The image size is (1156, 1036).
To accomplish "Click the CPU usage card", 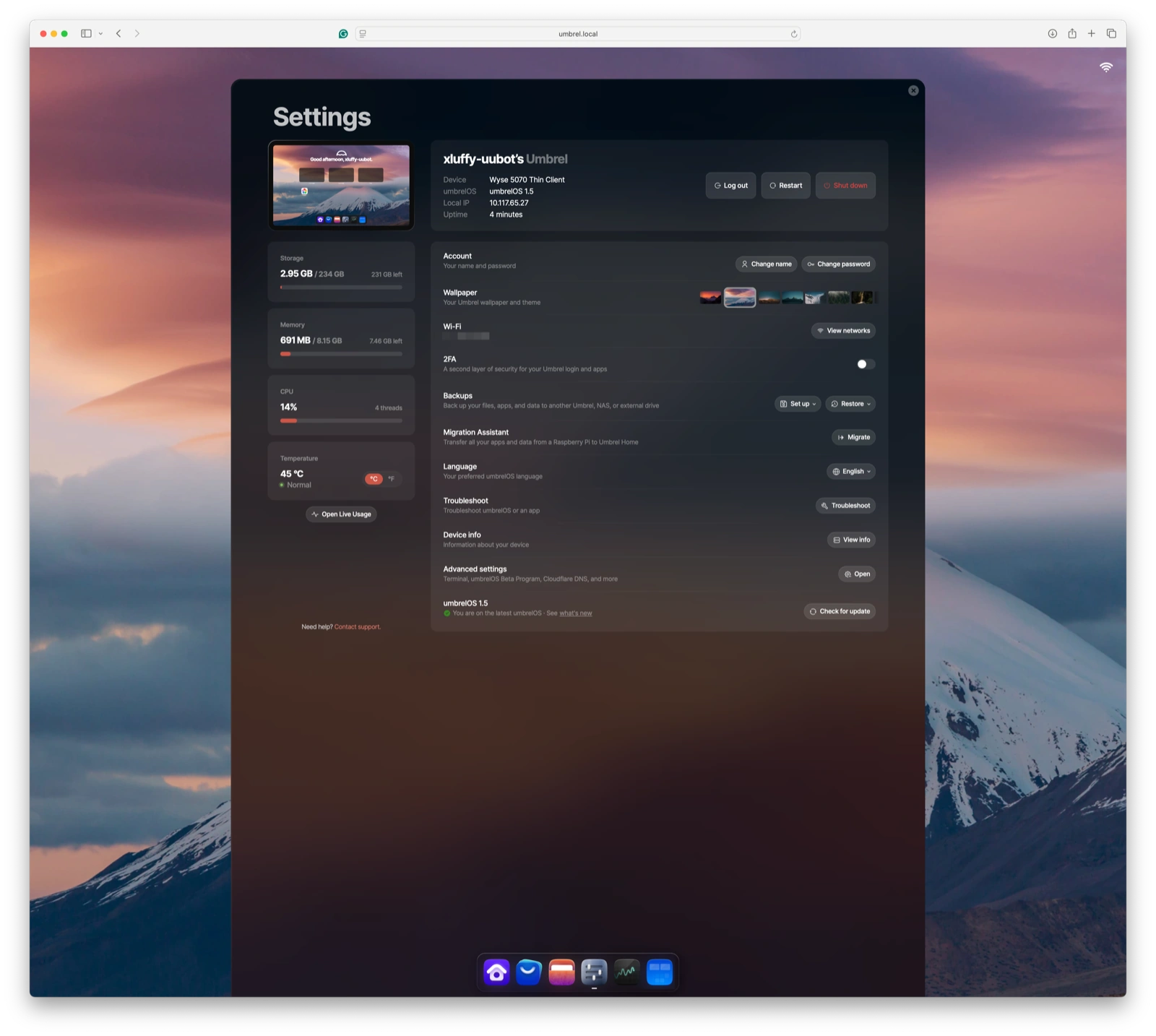I will point(341,405).
